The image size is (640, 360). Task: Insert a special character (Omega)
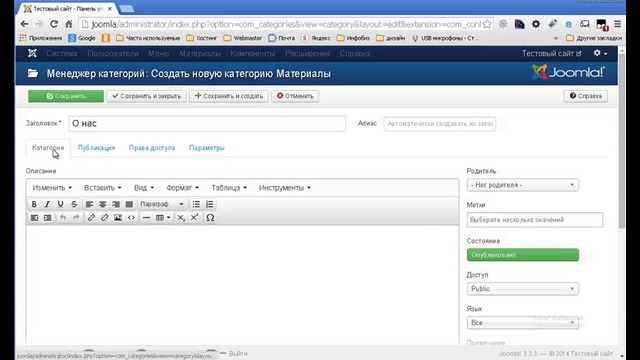[x=210, y=218]
